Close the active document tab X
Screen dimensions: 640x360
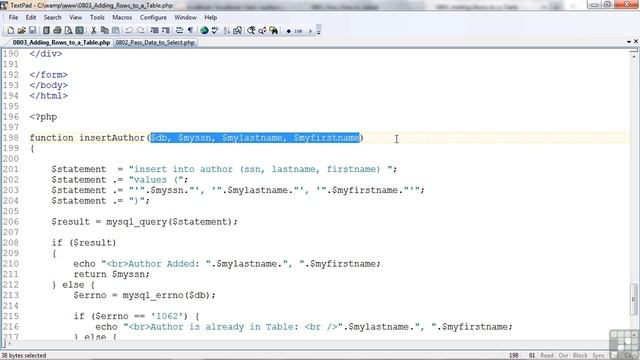coord(636,42)
